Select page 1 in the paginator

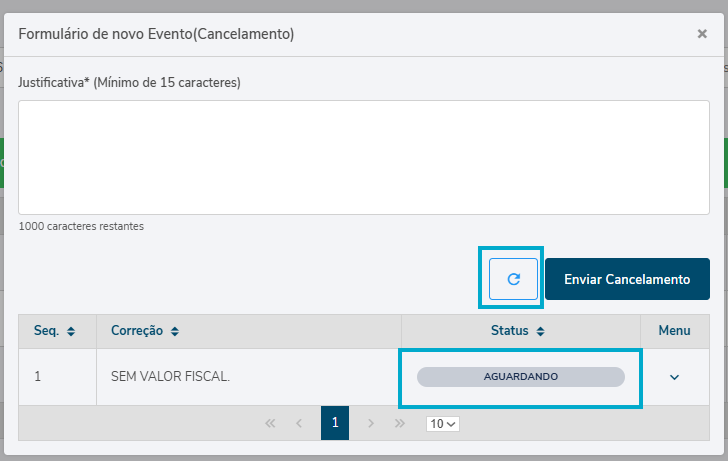coord(335,423)
